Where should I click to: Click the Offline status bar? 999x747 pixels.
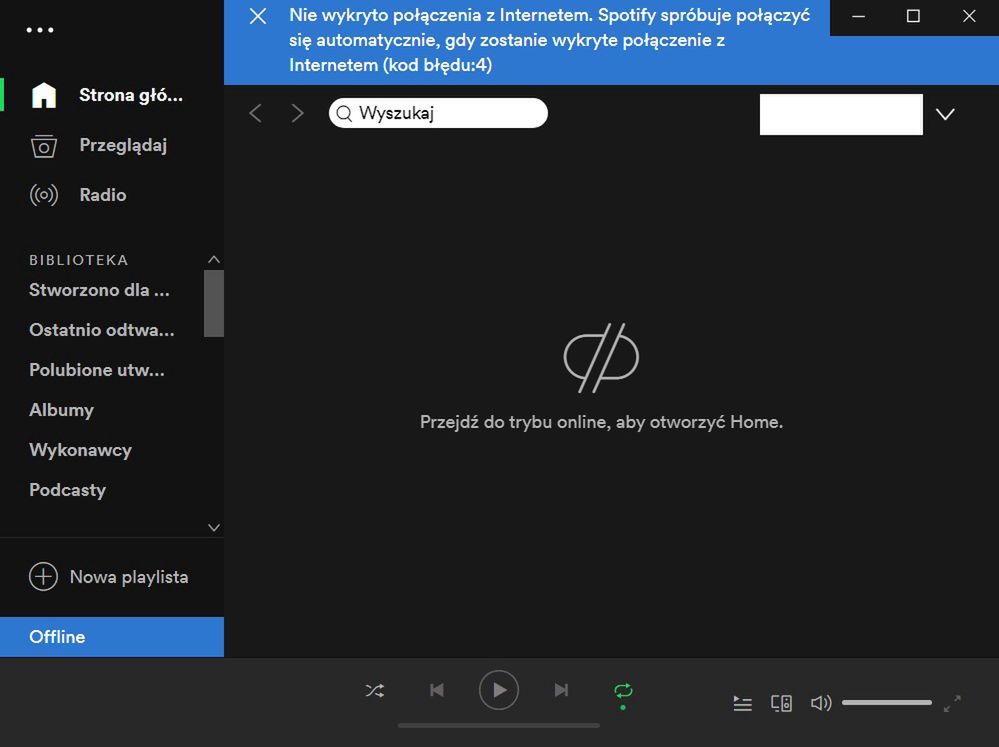coord(112,637)
